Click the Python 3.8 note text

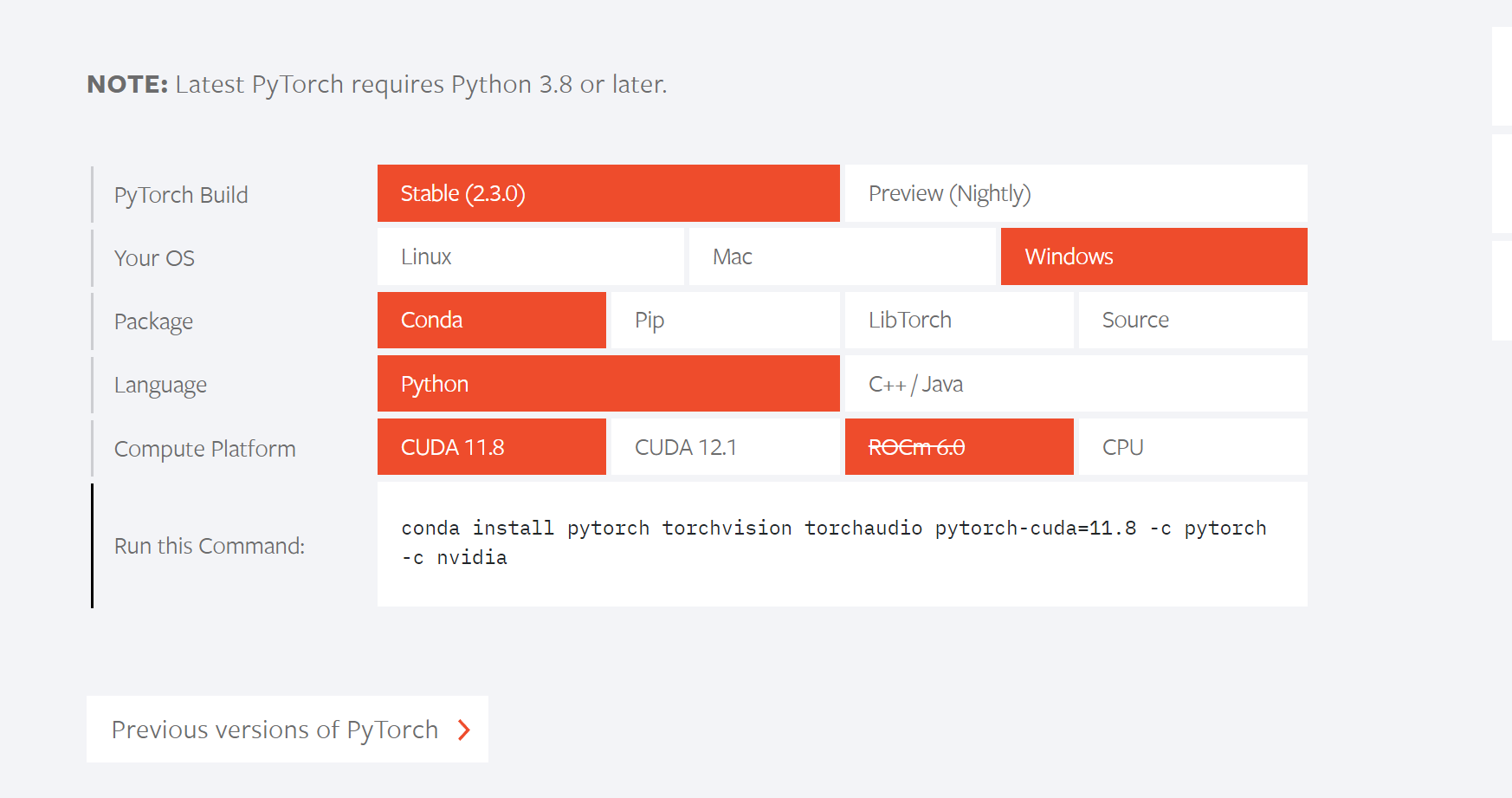(378, 84)
